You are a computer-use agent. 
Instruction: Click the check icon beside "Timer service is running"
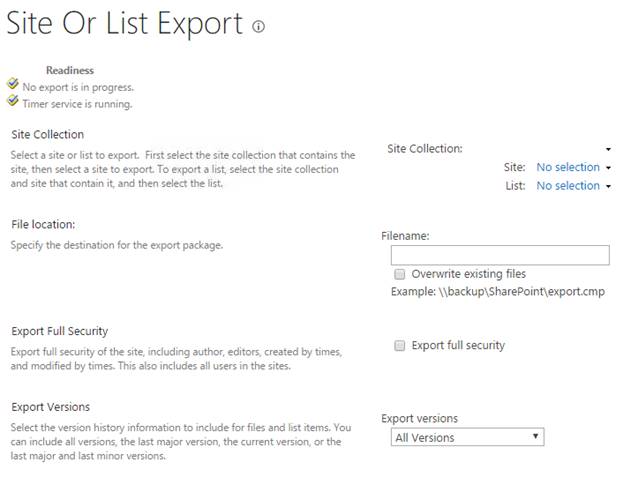13,101
